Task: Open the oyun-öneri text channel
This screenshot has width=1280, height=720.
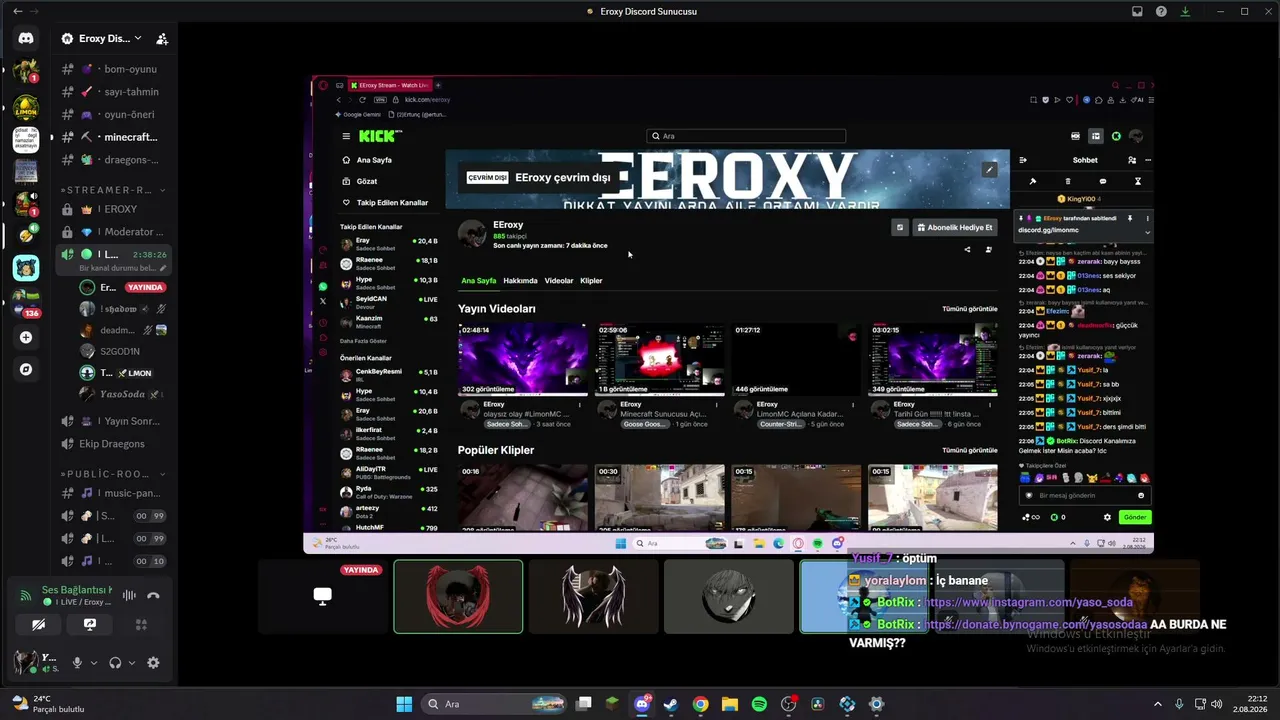Action: 114,115
